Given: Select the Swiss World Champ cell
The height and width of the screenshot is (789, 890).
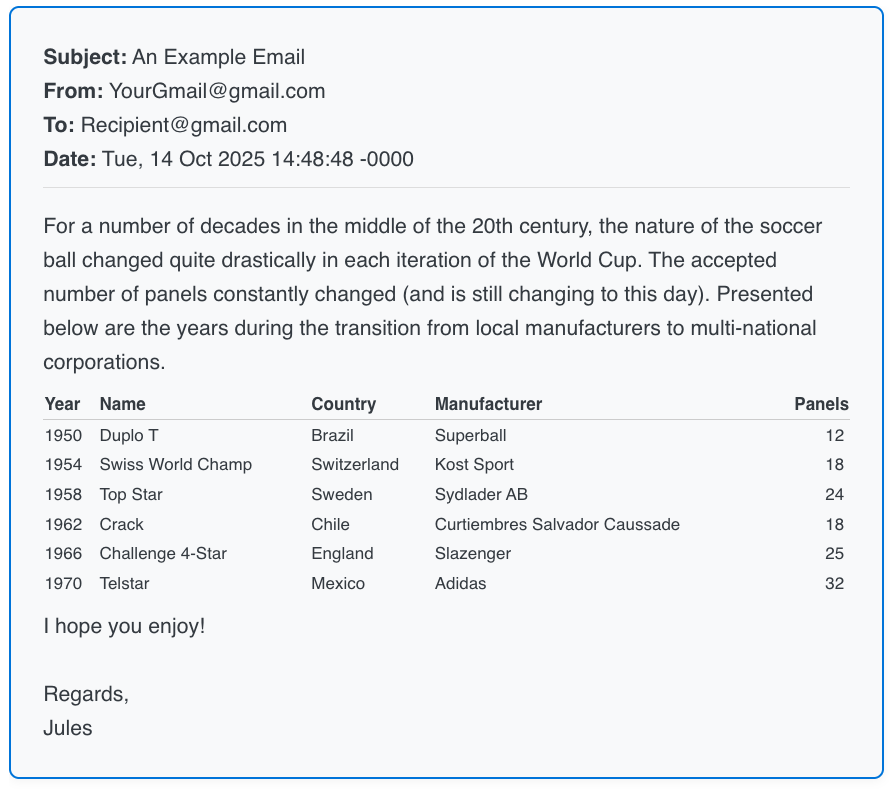Looking at the screenshot, I should [175, 464].
